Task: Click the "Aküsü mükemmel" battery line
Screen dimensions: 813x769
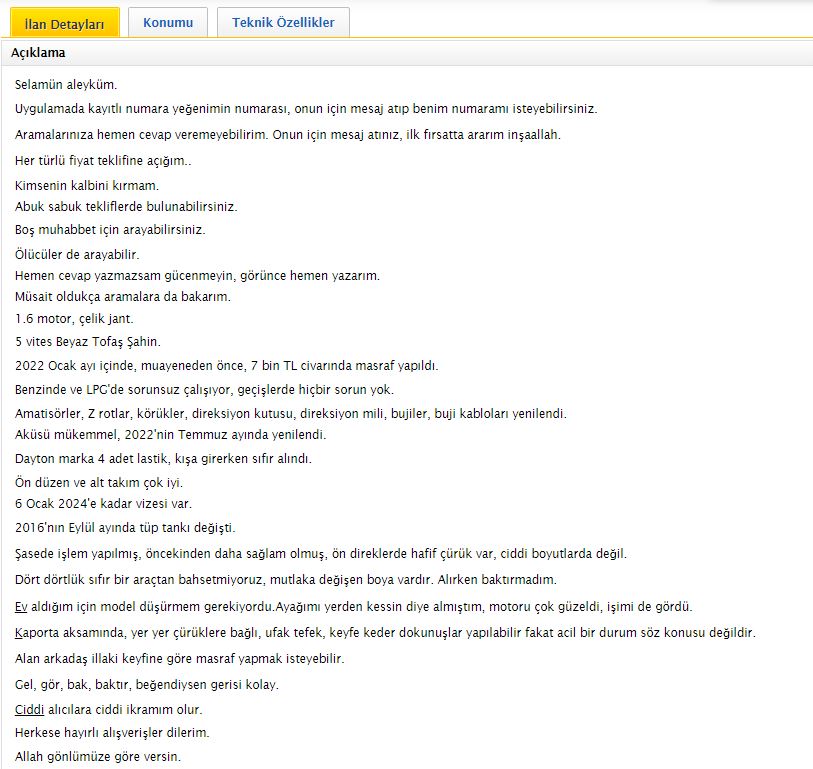Action: 170,435
